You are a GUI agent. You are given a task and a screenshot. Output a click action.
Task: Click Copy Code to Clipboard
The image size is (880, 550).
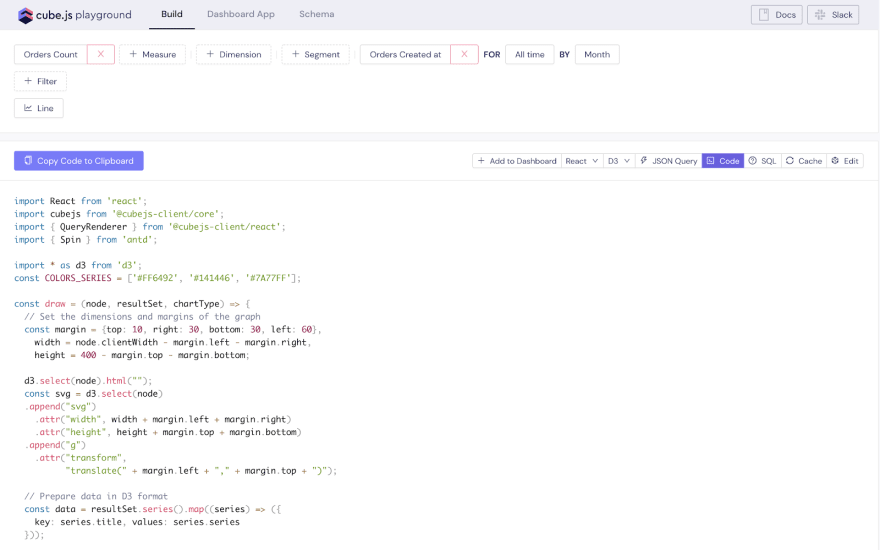(79, 161)
